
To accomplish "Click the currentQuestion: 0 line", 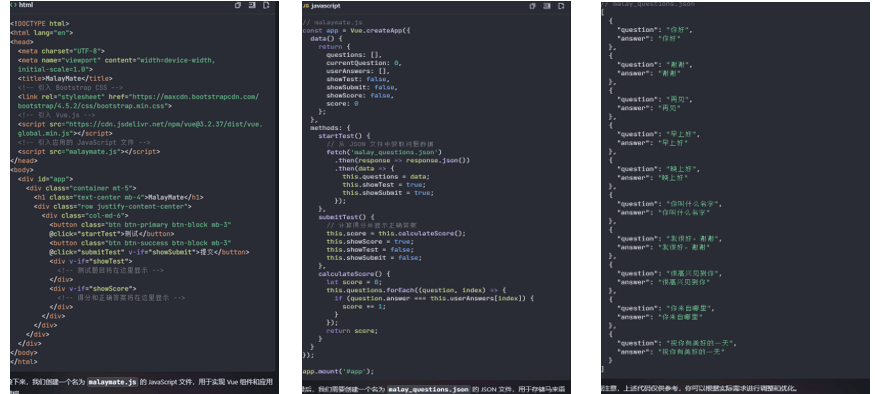I will [x=364, y=63].
